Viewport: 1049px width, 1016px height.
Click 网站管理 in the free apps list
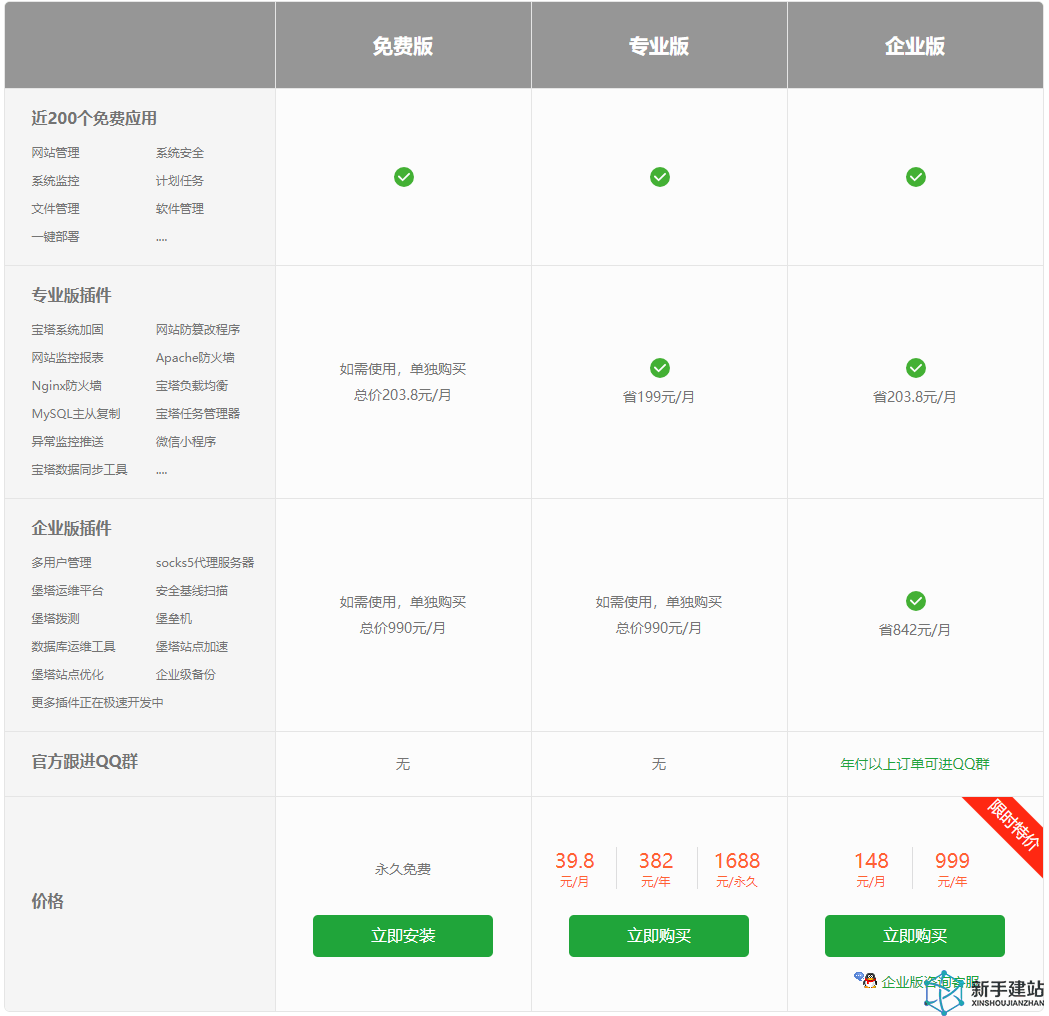[56, 153]
